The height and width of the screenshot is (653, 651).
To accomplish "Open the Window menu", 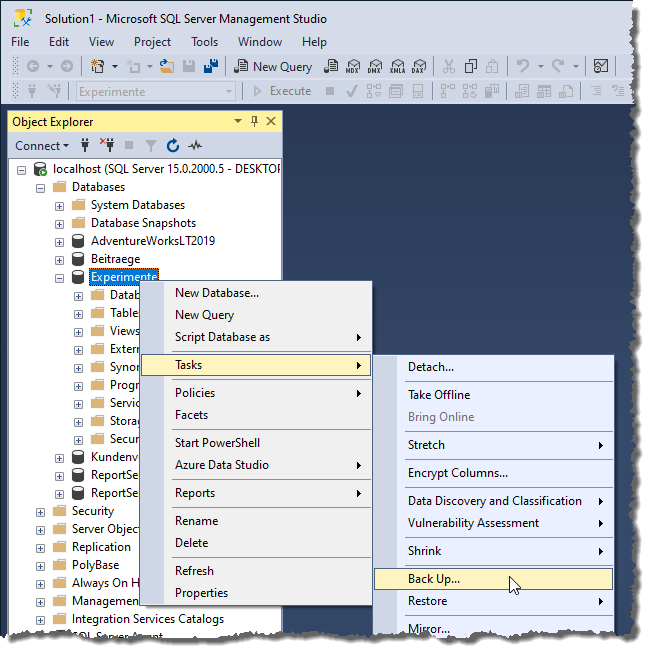I will (x=260, y=42).
